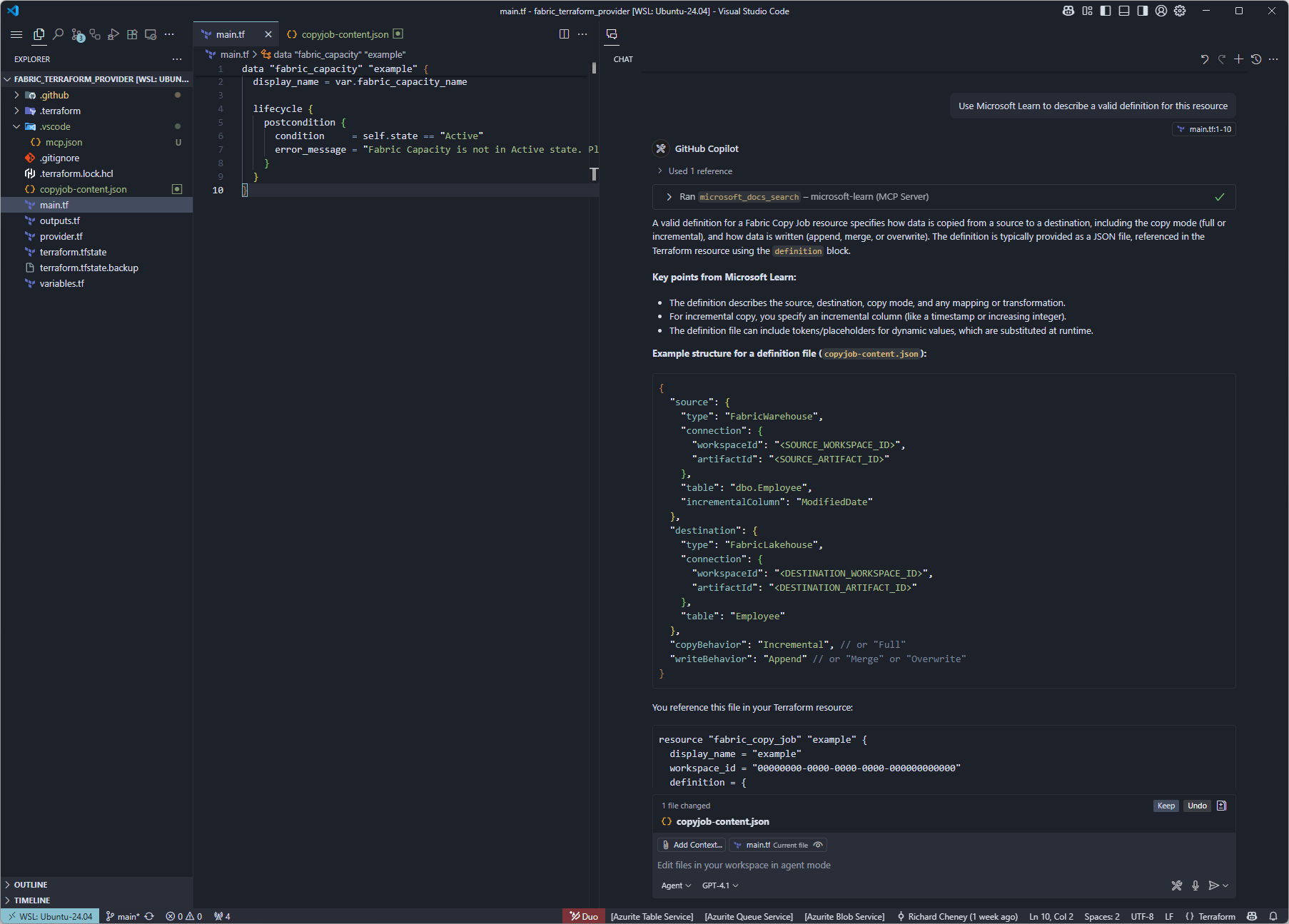Start a new chat with plus icon
This screenshot has width=1289, height=924.
(x=1238, y=59)
